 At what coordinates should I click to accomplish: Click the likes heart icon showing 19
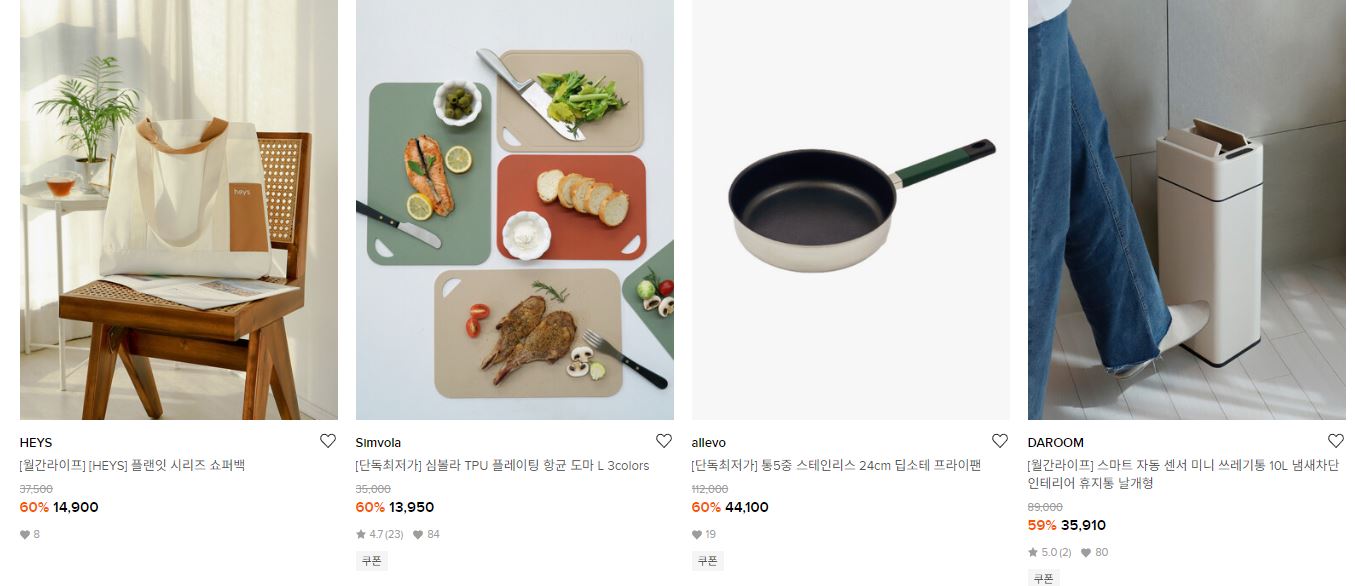click(697, 534)
